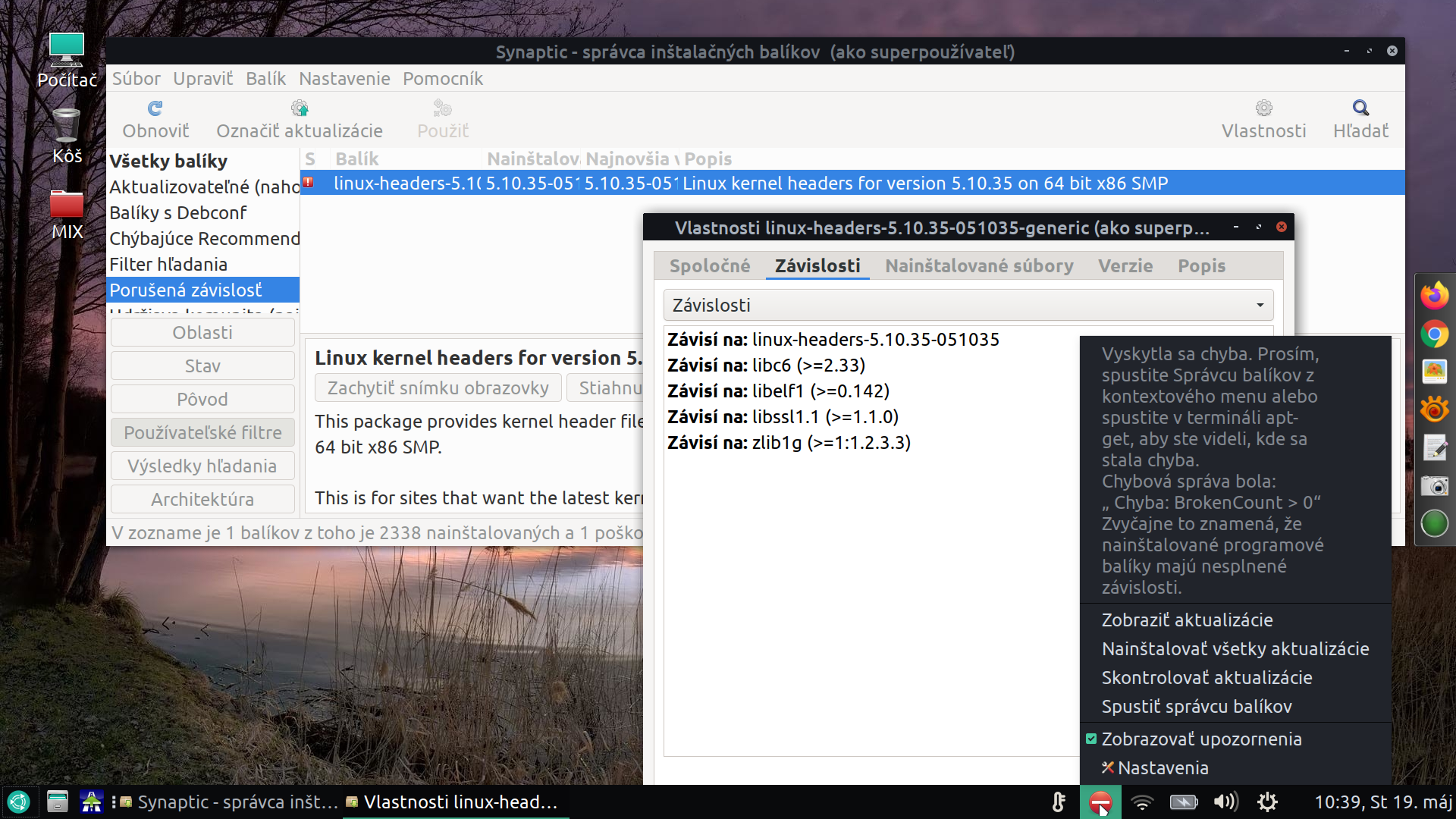The image size is (1456, 819).
Task: Click the Obnoviť reload icon
Action: (155, 108)
